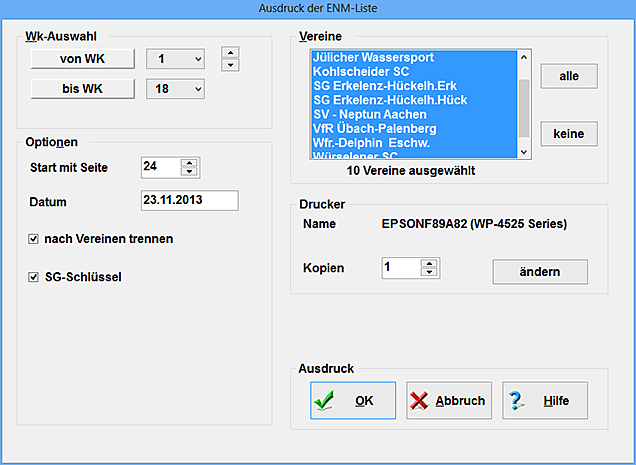The image size is (636, 465).
Task: Click into the Datum field
Action: (189, 201)
